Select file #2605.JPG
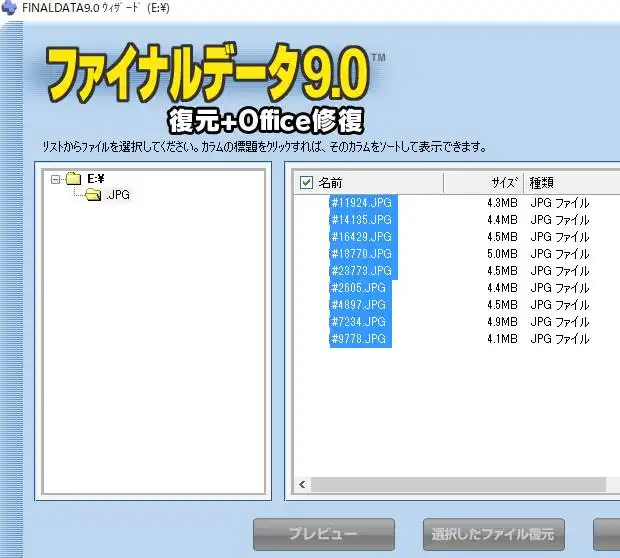Viewport: 620px width, 558px height. click(x=360, y=288)
